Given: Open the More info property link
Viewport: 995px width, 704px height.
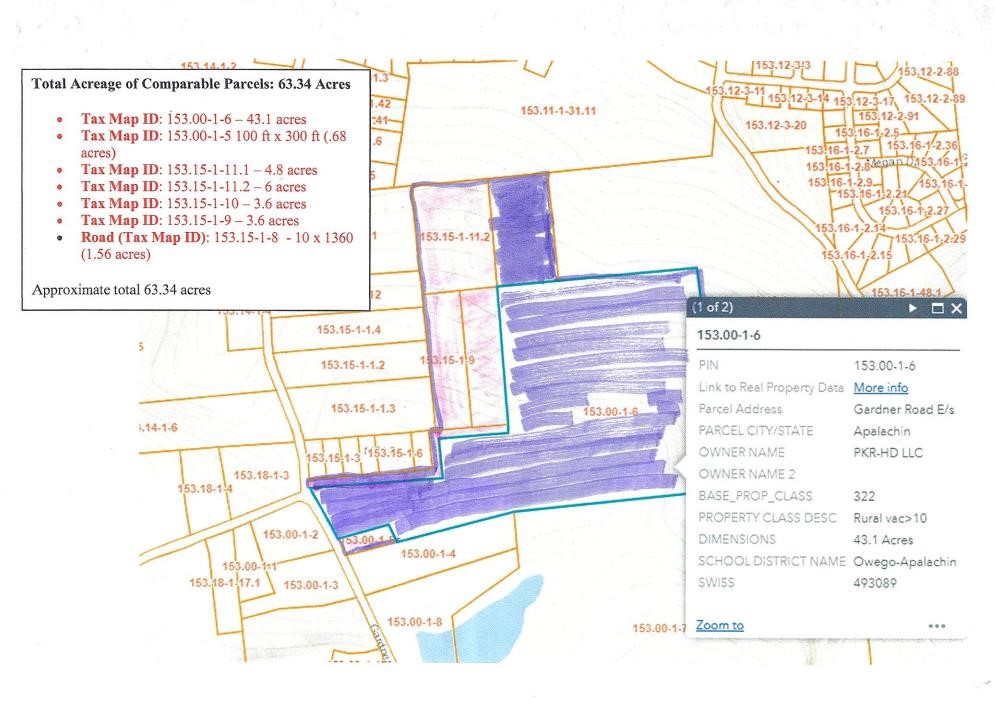Looking at the screenshot, I should click(x=880, y=387).
